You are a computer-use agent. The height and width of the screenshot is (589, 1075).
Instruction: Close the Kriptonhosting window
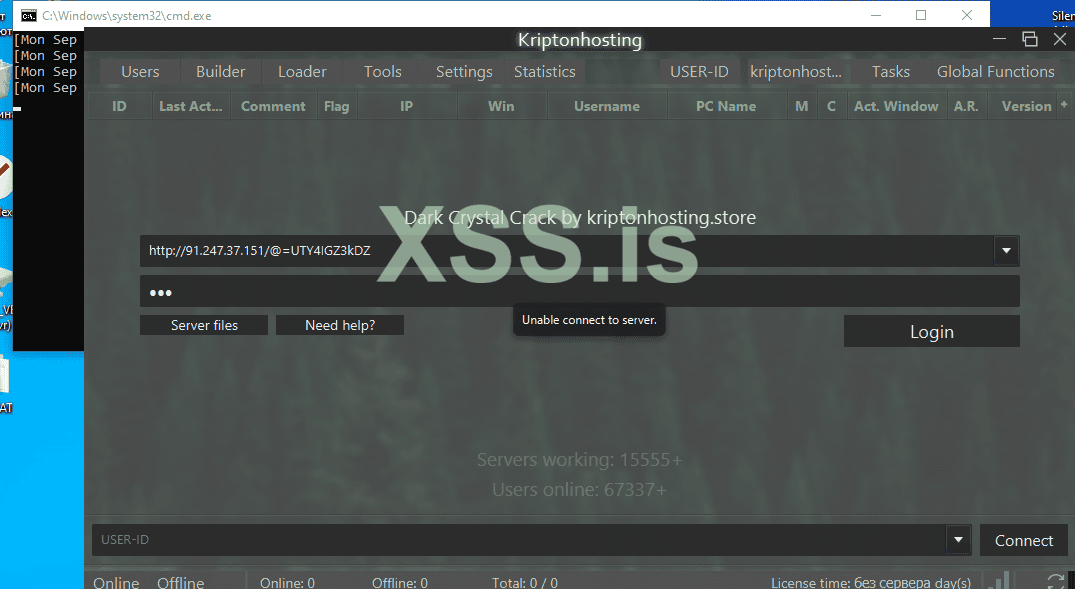tap(1059, 39)
